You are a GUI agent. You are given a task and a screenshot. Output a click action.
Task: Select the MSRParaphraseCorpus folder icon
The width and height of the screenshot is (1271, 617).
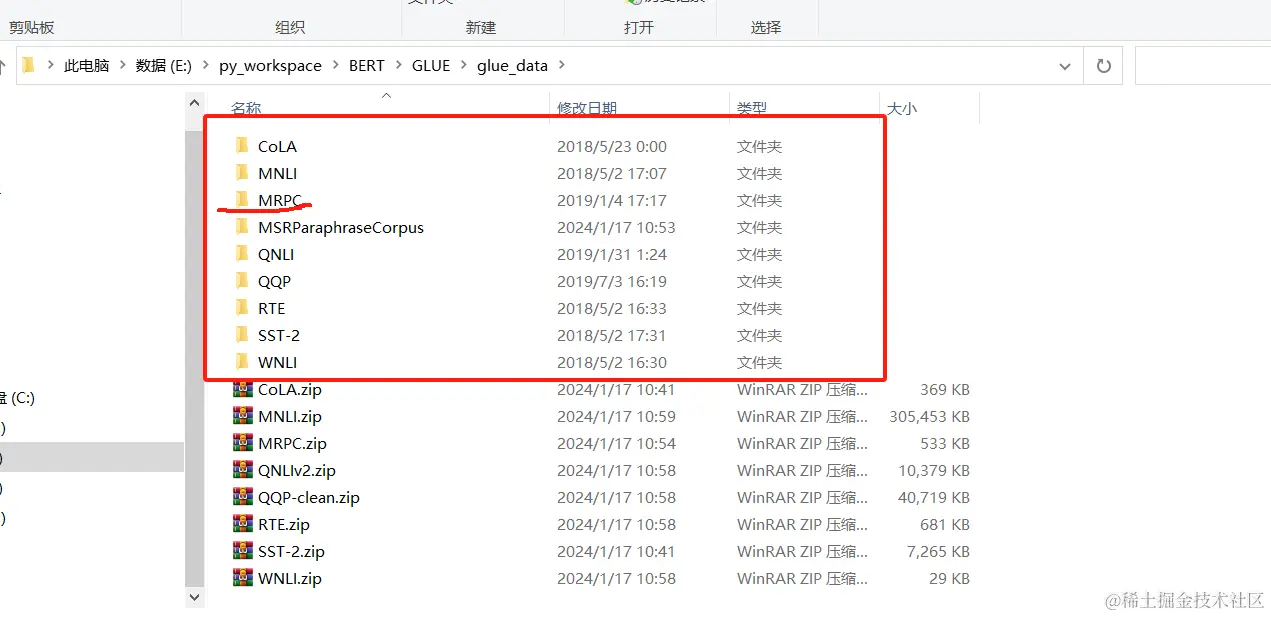point(241,227)
